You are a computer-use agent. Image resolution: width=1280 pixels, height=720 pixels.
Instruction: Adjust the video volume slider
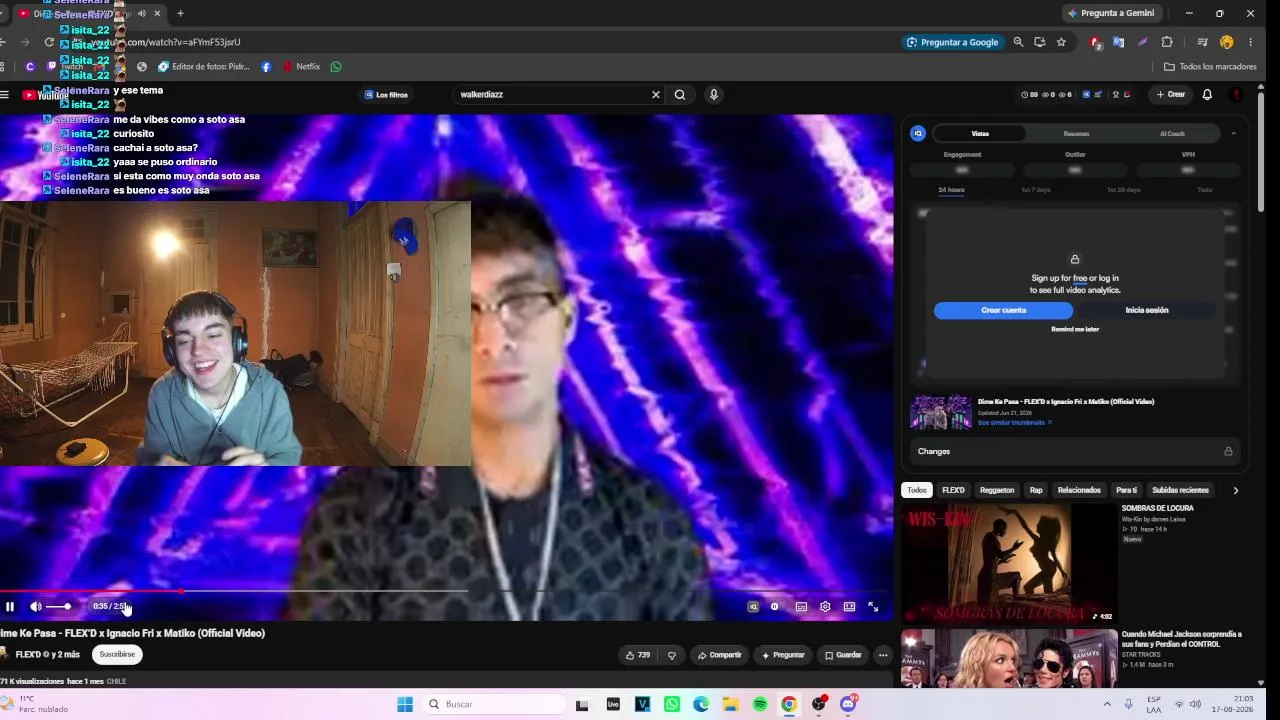pos(58,606)
